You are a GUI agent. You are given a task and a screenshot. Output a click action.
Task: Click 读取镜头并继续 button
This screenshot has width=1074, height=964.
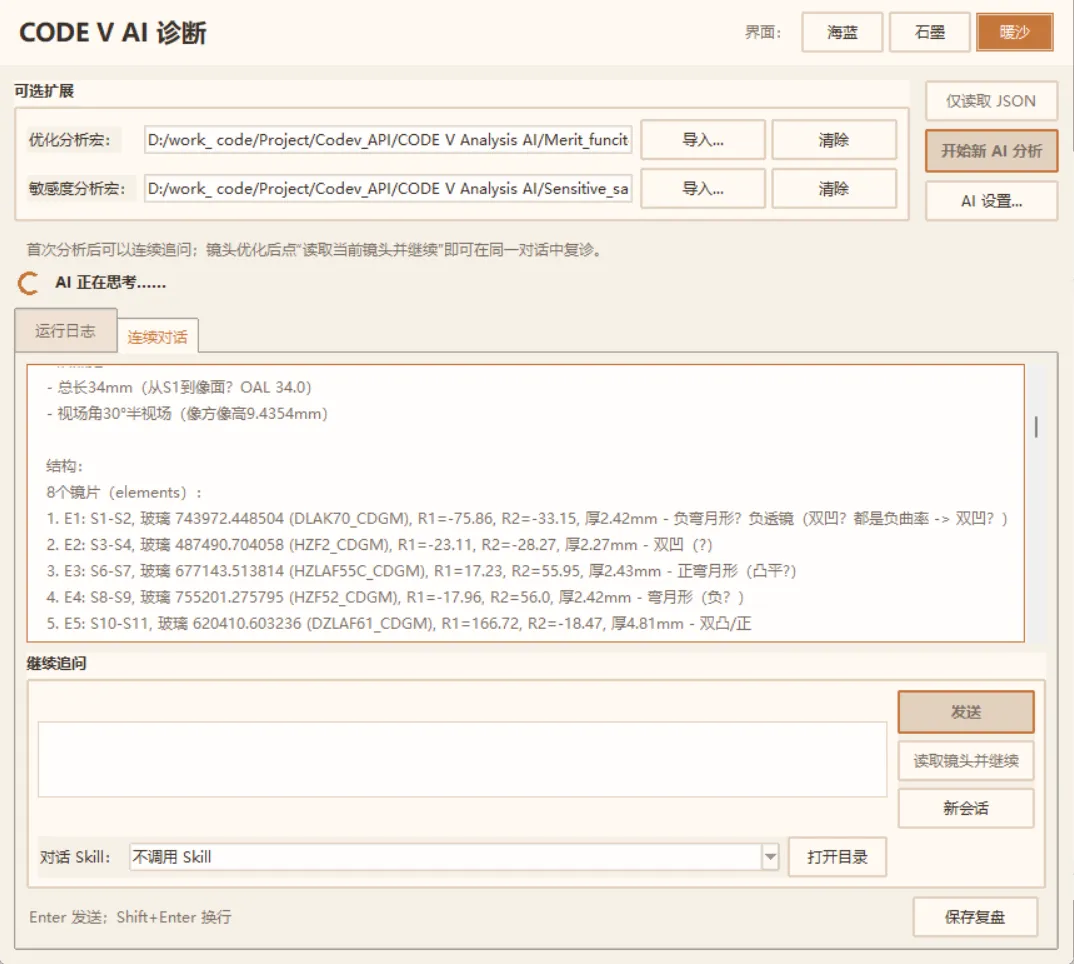(x=966, y=761)
